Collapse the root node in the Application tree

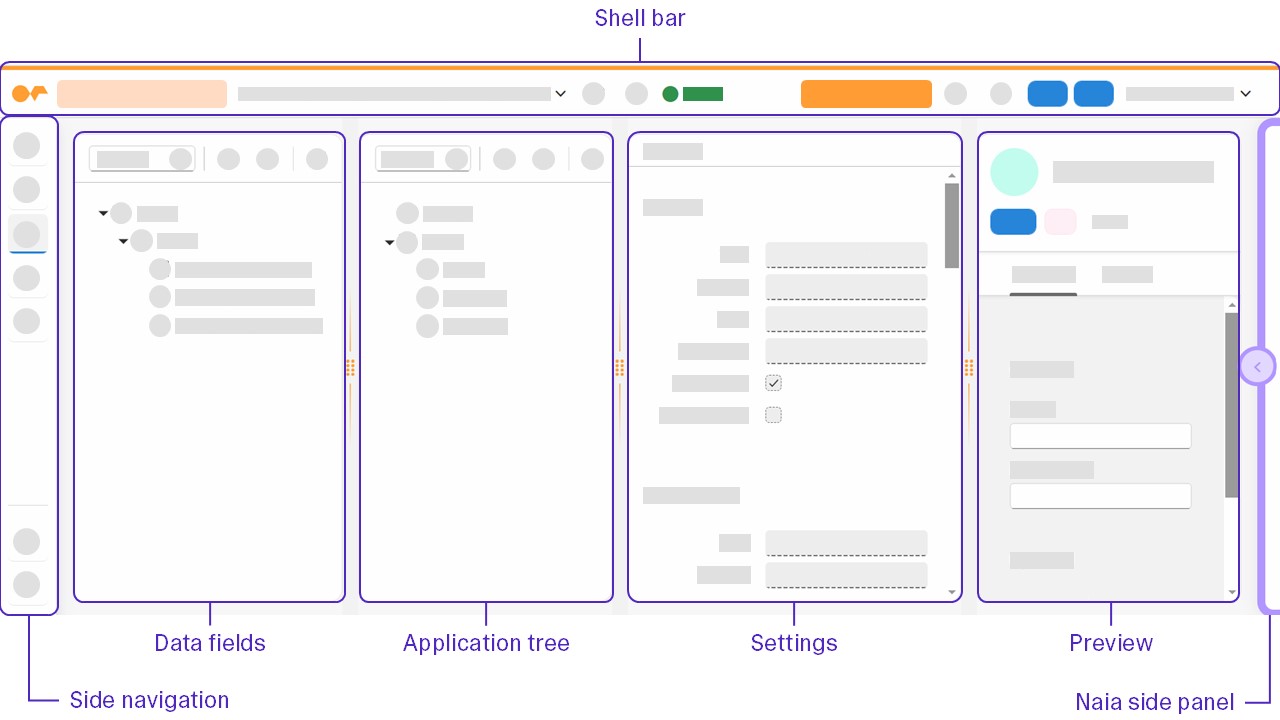390,242
